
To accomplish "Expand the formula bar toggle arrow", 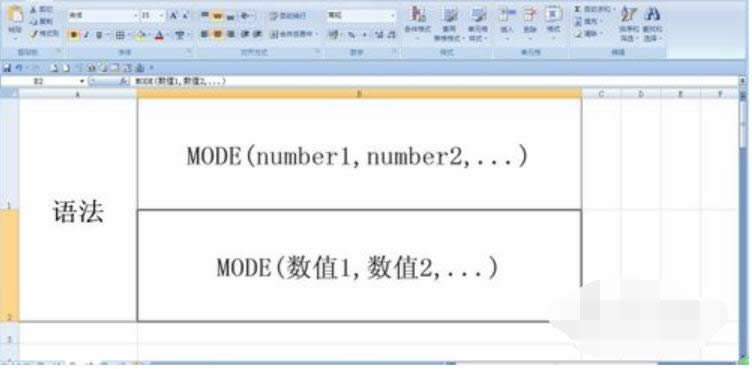I will pyautogui.click(x=743, y=82).
